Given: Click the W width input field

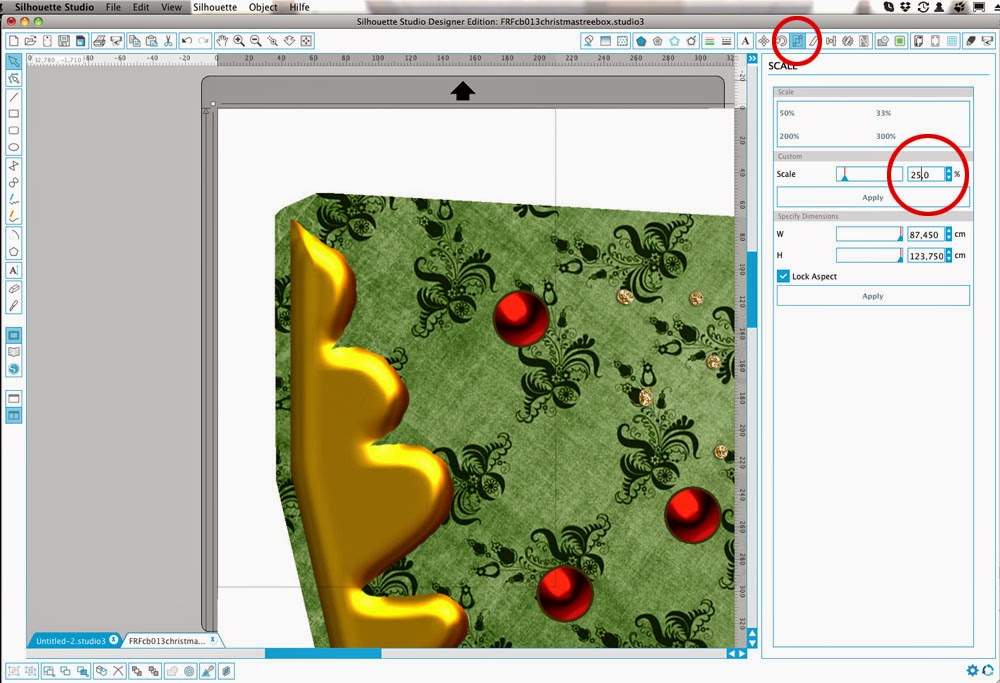Looking at the screenshot, I should coord(926,235).
